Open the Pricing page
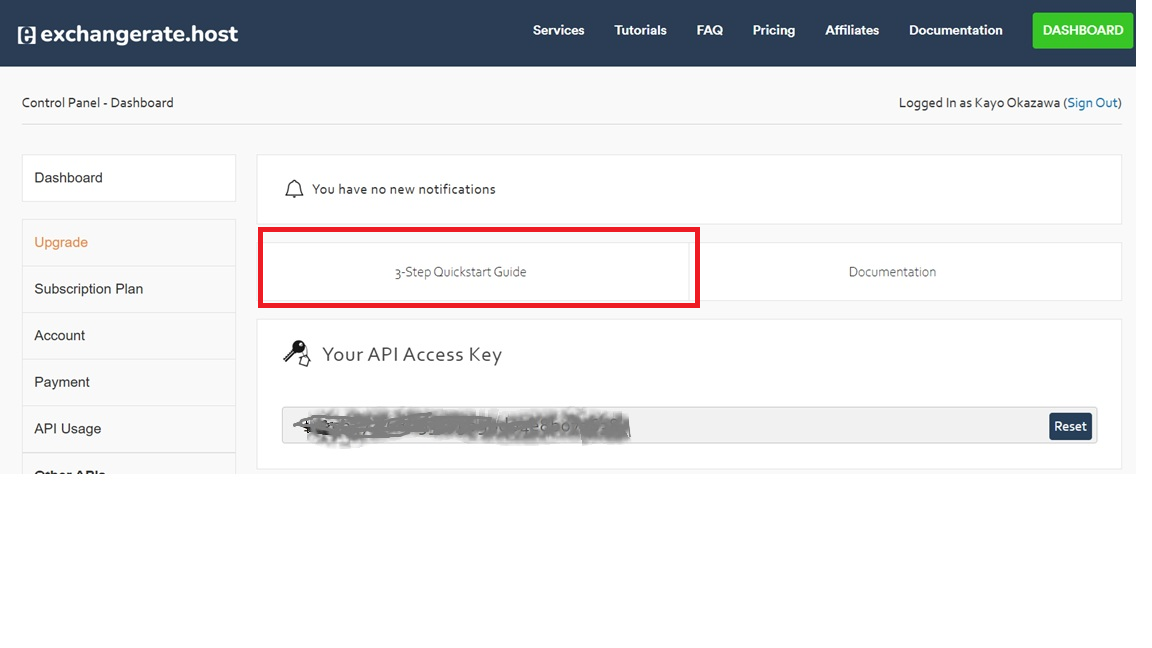Viewport: 1152px width, 648px height. (774, 30)
